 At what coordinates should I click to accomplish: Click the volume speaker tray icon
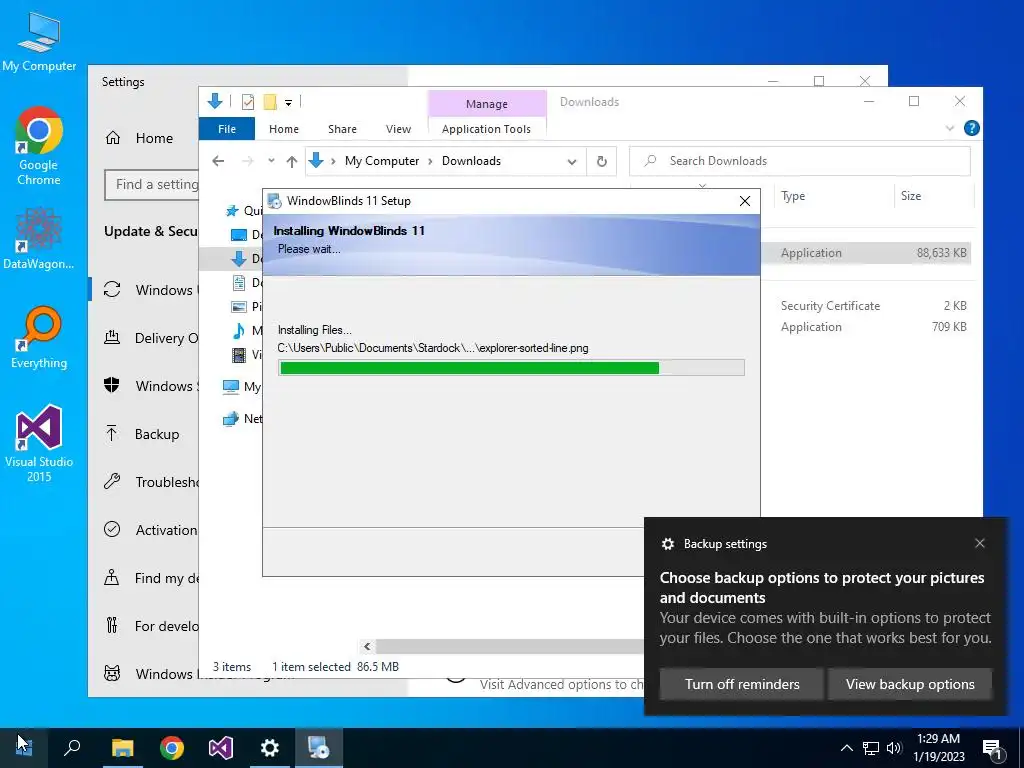coord(894,748)
